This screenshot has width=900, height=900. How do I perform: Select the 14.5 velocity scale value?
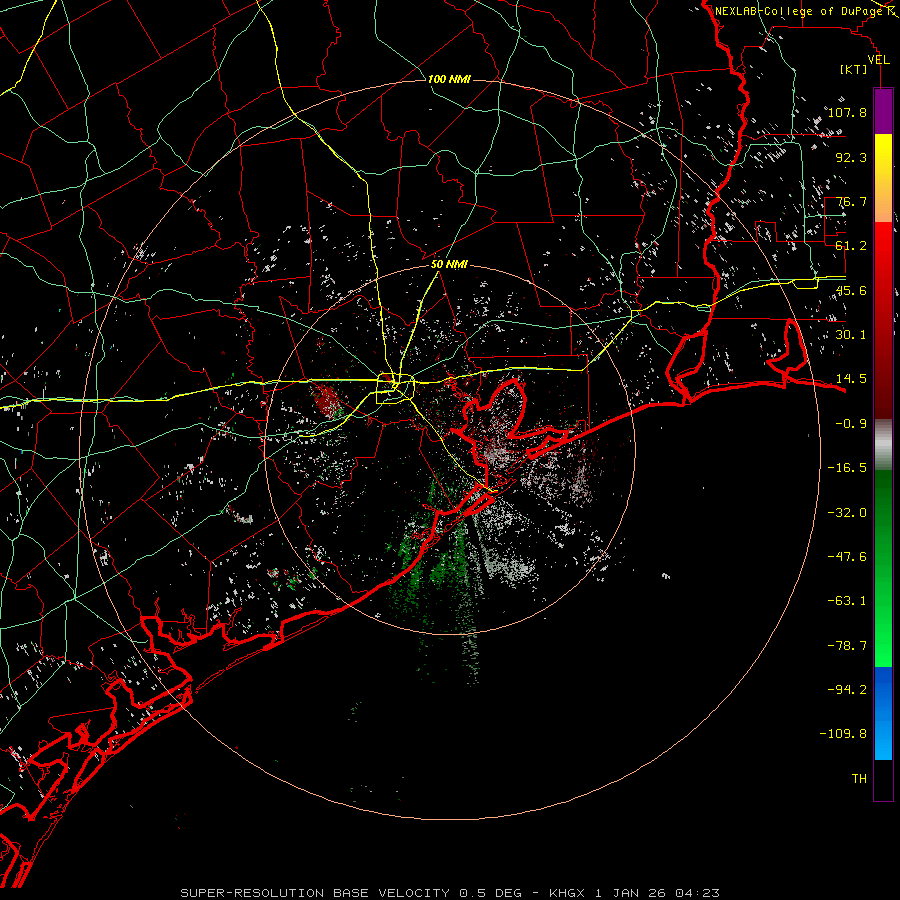click(851, 379)
